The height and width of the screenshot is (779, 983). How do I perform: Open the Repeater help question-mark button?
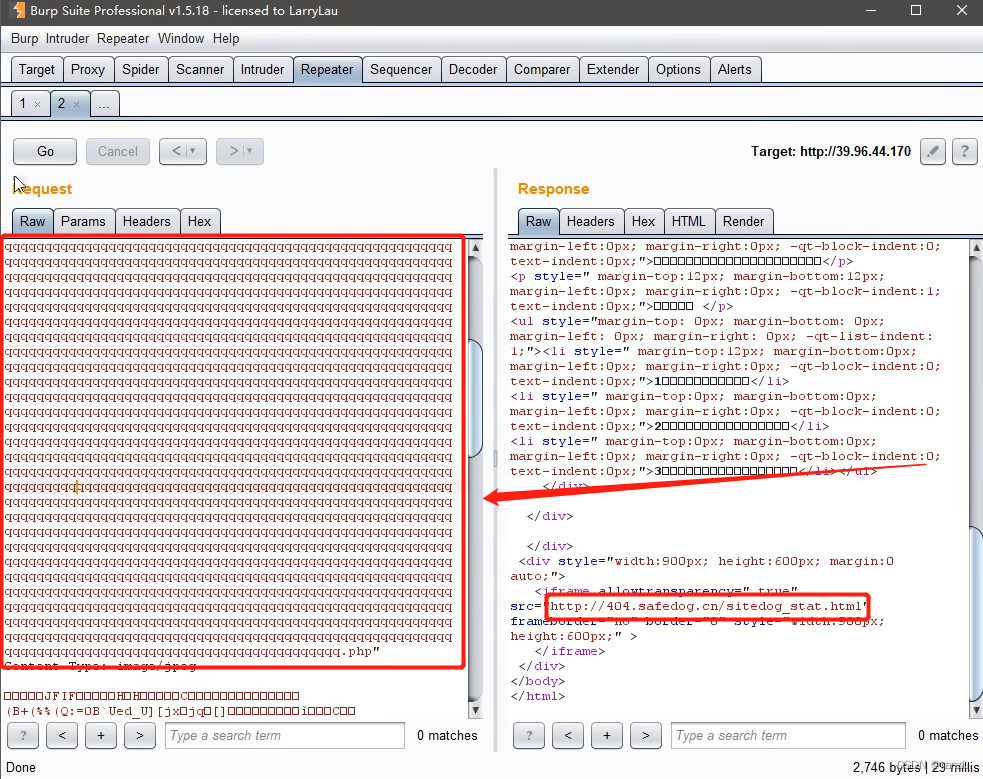(964, 151)
